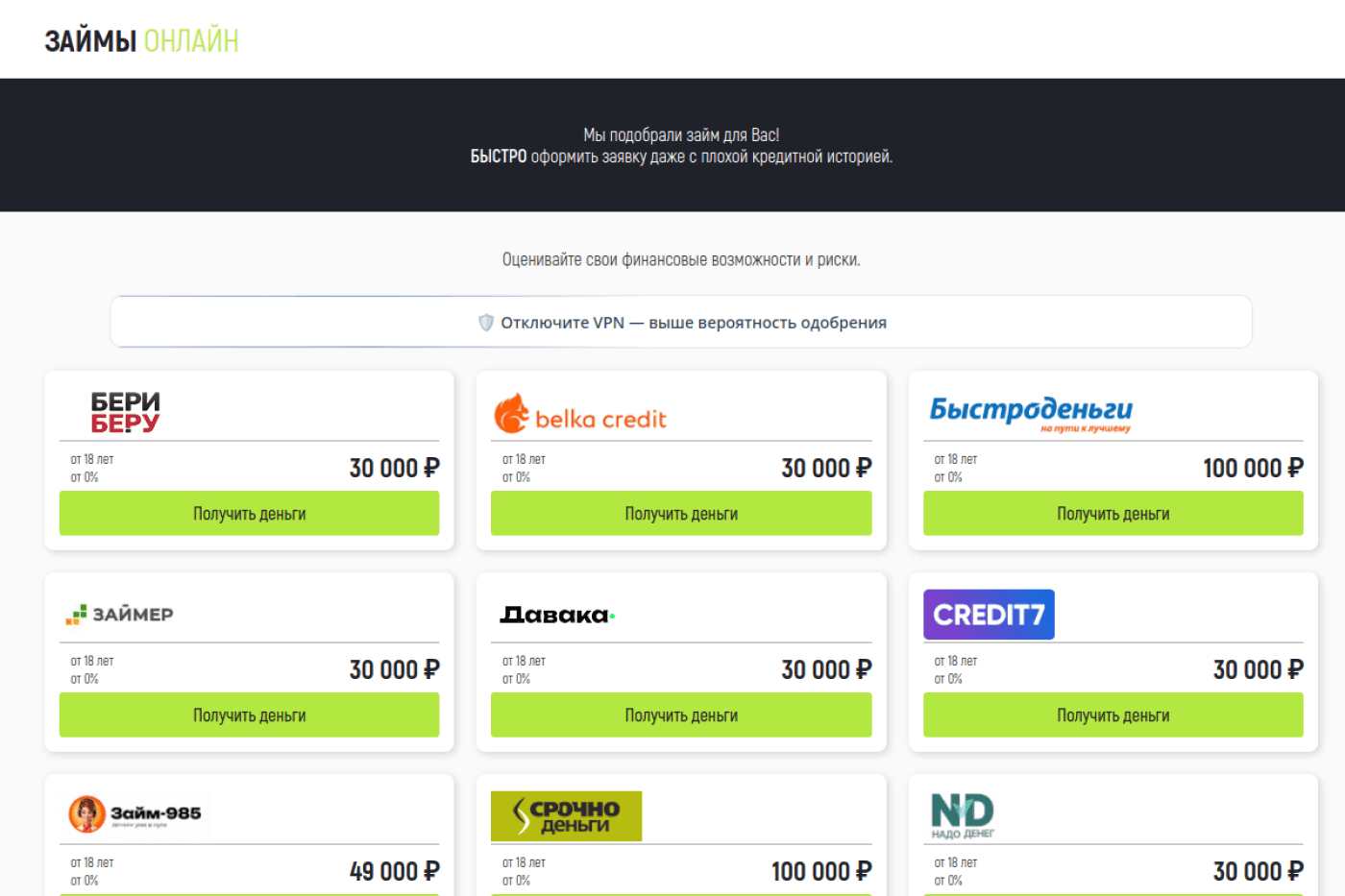Viewport: 1345px width, 896px height.
Task: Open the ND Надо Денег logo
Action: [x=963, y=816]
